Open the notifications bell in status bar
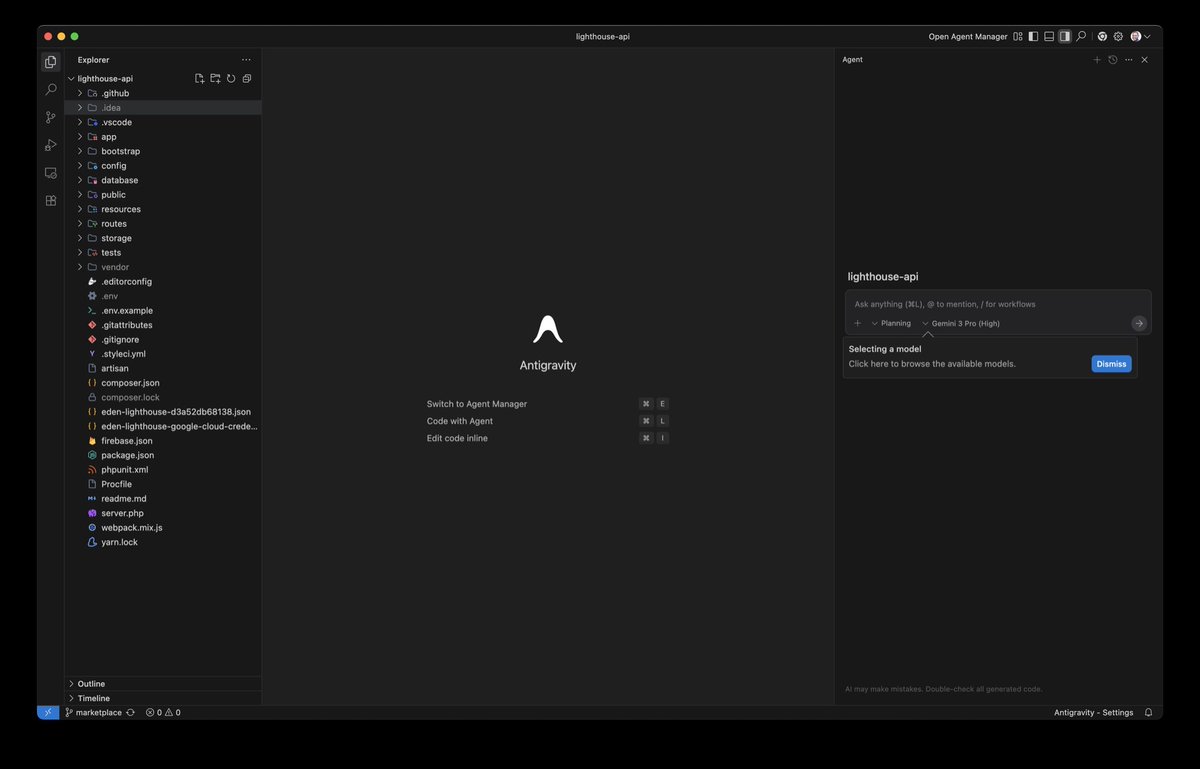Viewport: 1200px width, 769px height. tap(1148, 712)
